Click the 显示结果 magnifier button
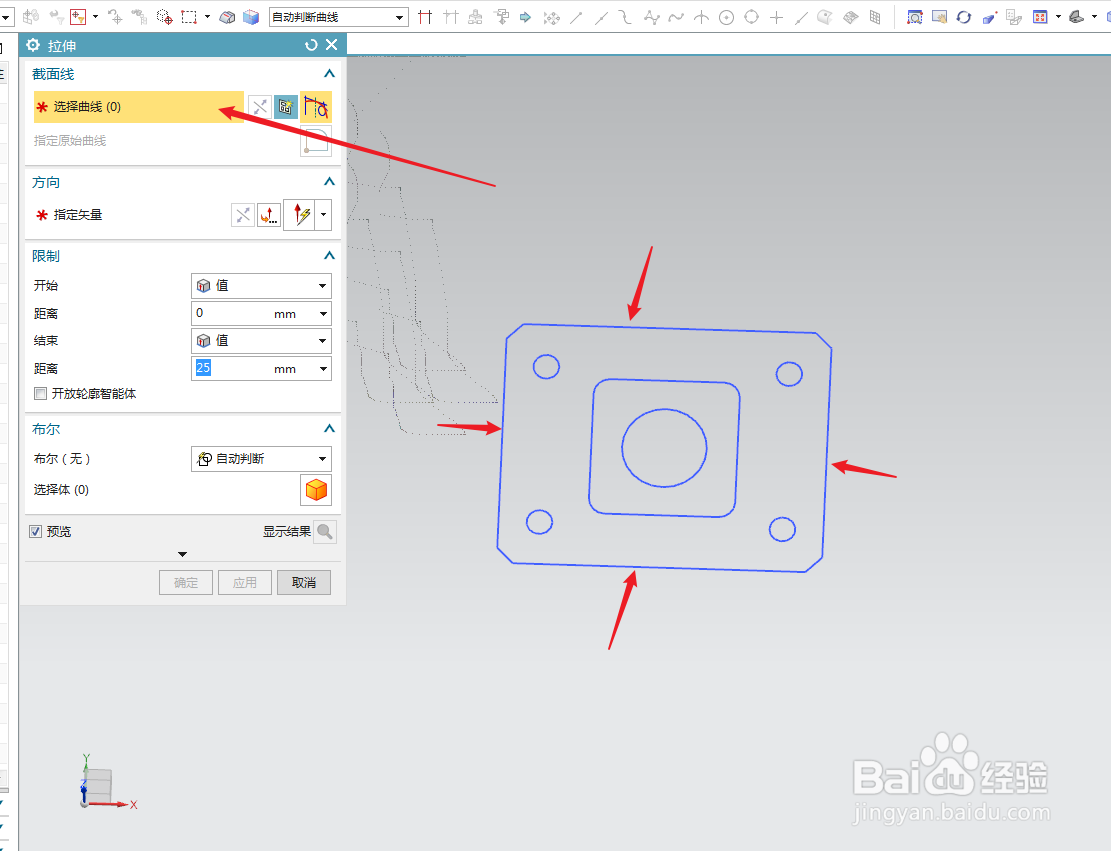Screen dimensions: 1111x851 pos(325,531)
